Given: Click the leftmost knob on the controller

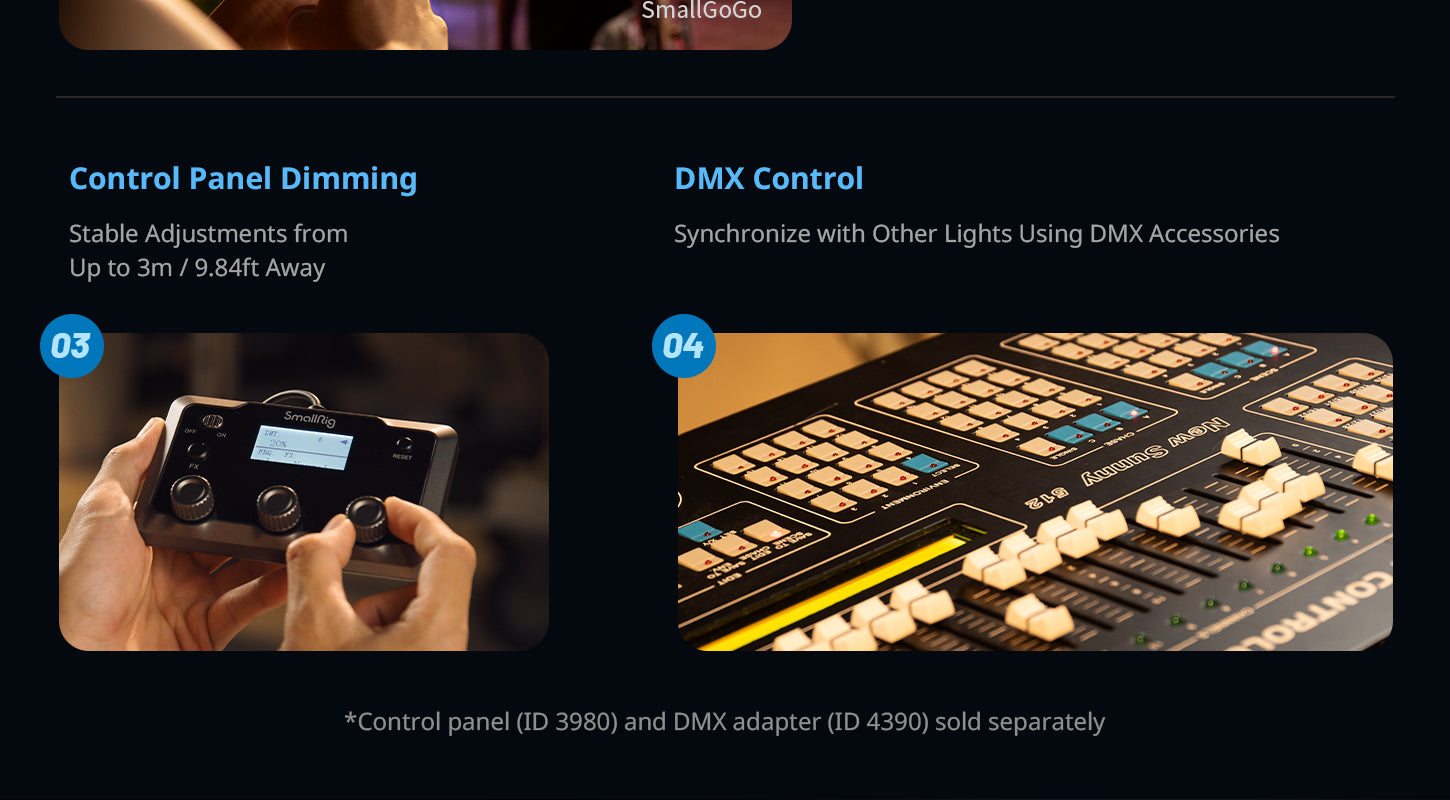Looking at the screenshot, I should tap(191, 497).
